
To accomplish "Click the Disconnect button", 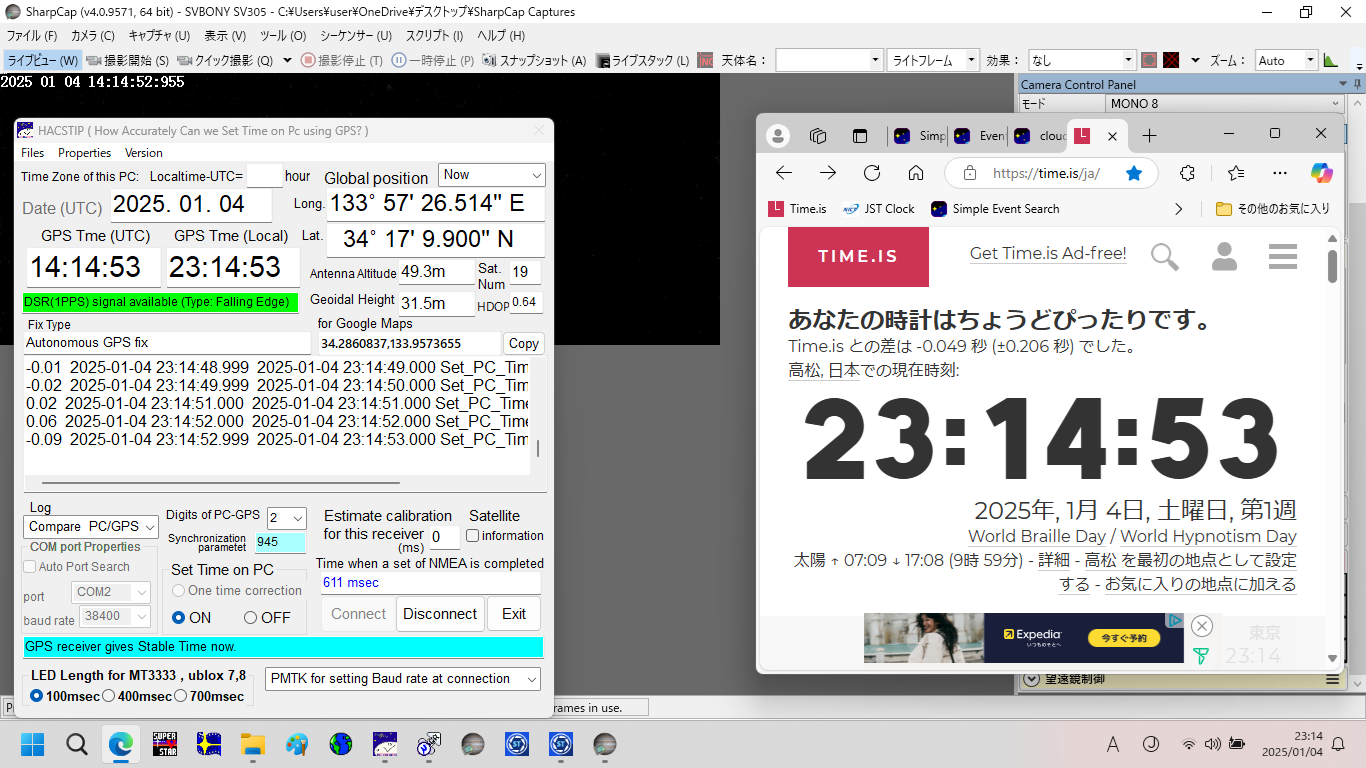I will click(440, 614).
